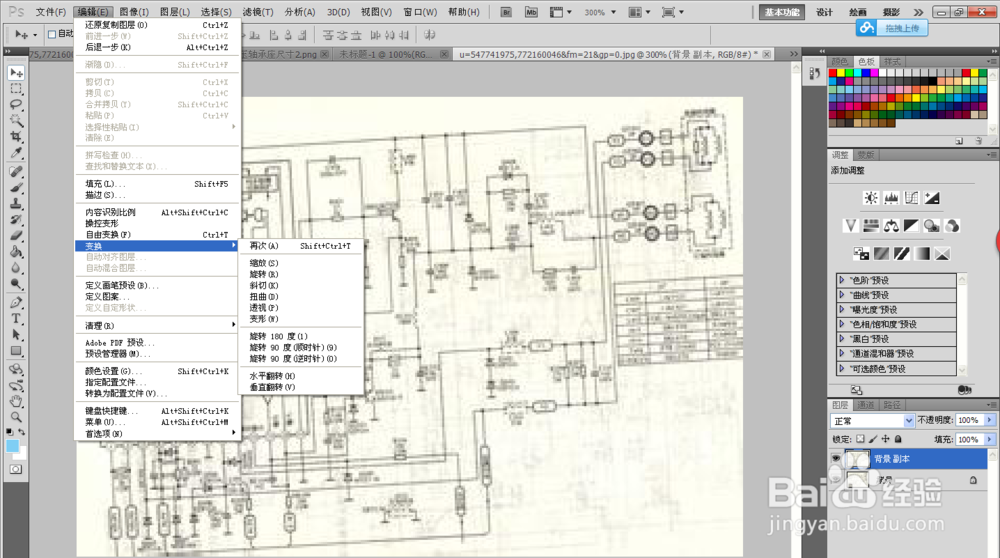This screenshot has height=558, width=1000.
Task: Toggle lock image pixels brush icon
Action: (873, 439)
